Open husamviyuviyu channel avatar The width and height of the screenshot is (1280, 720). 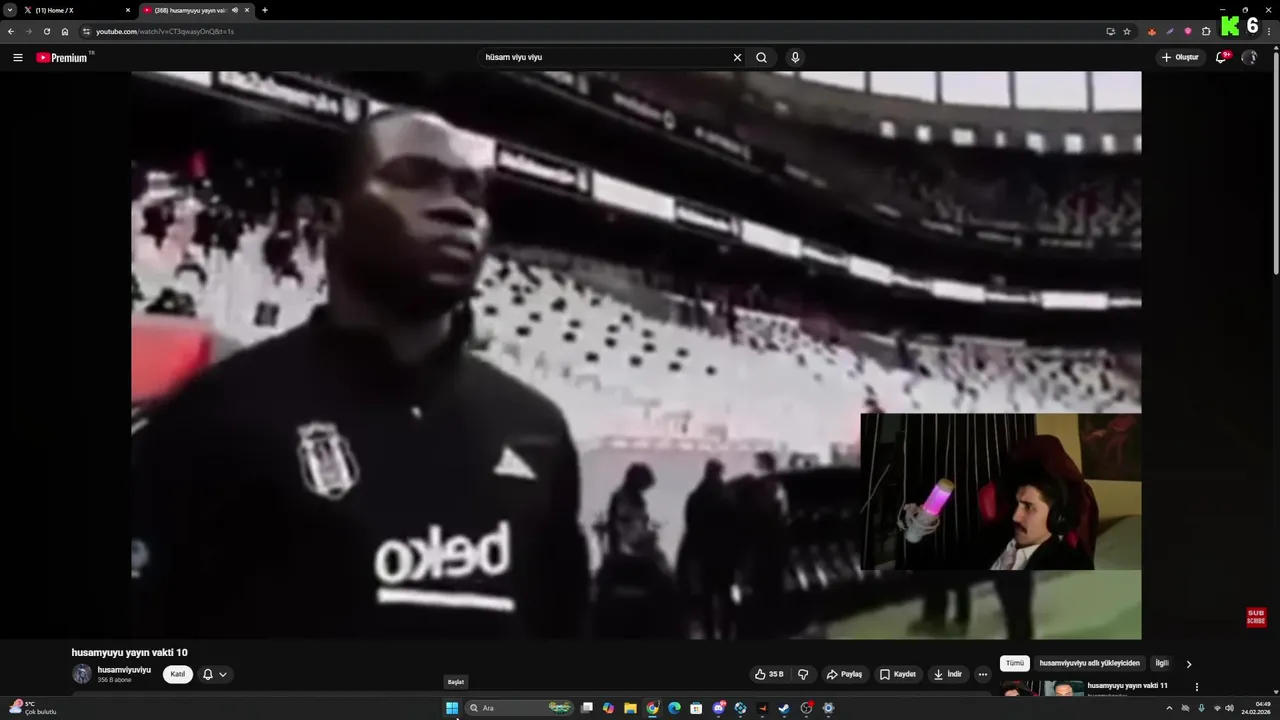pyautogui.click(x=82, y=674)
